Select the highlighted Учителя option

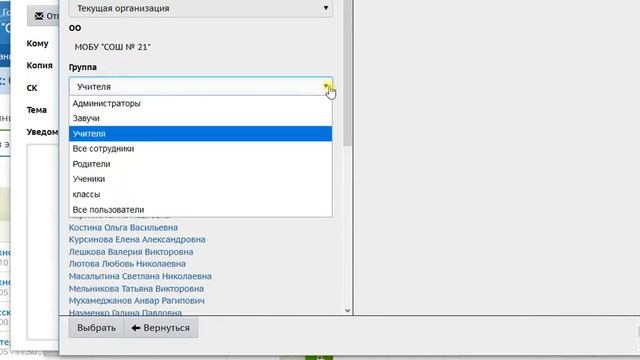click(x=200, y=133)
